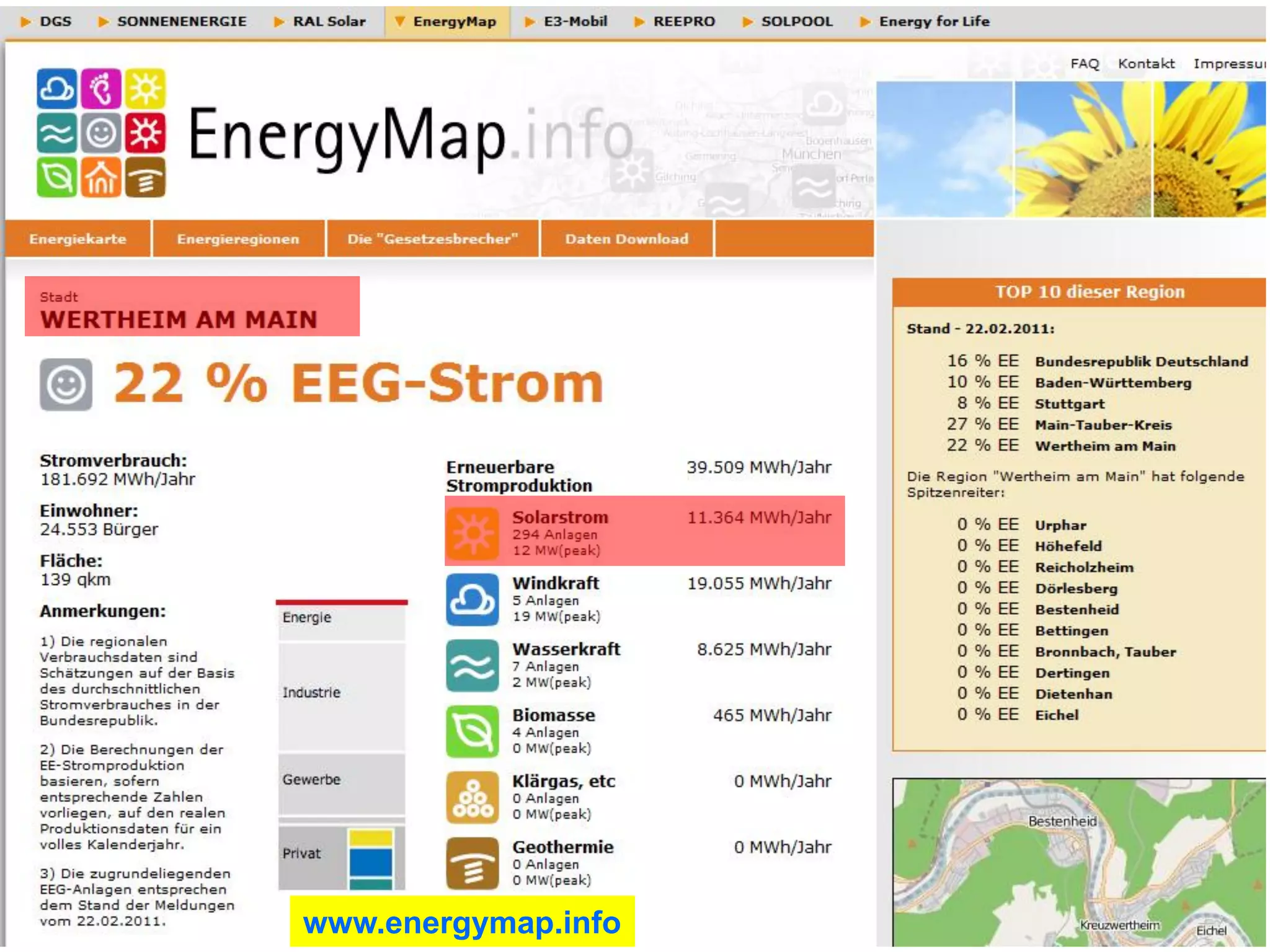
Task: Open the Dertingen district link
Action: point(1072,672)
